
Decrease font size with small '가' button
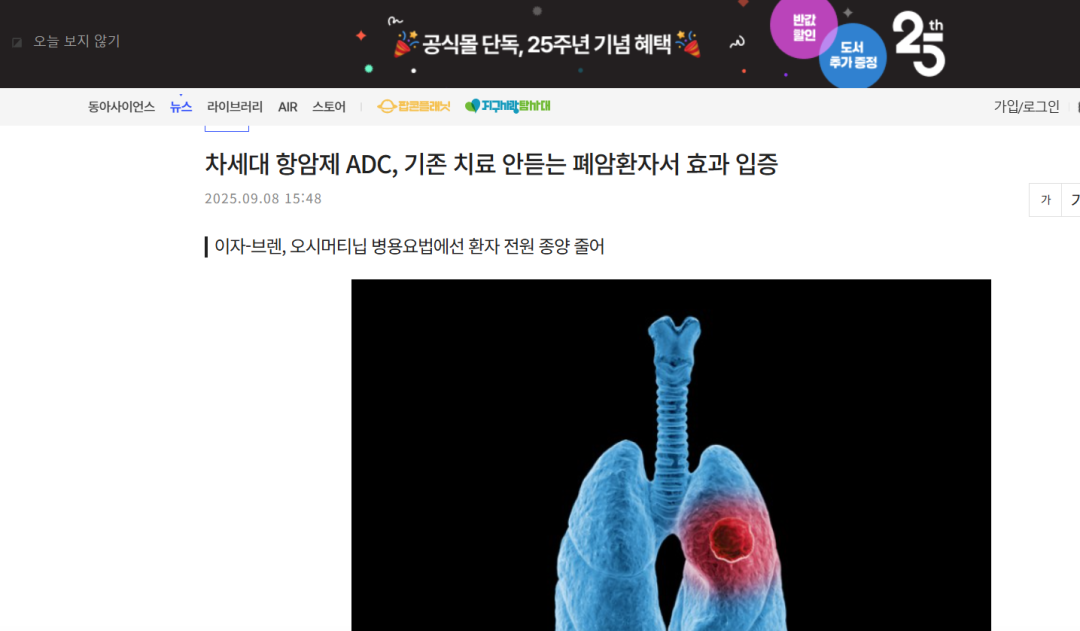coord(1046,200)
